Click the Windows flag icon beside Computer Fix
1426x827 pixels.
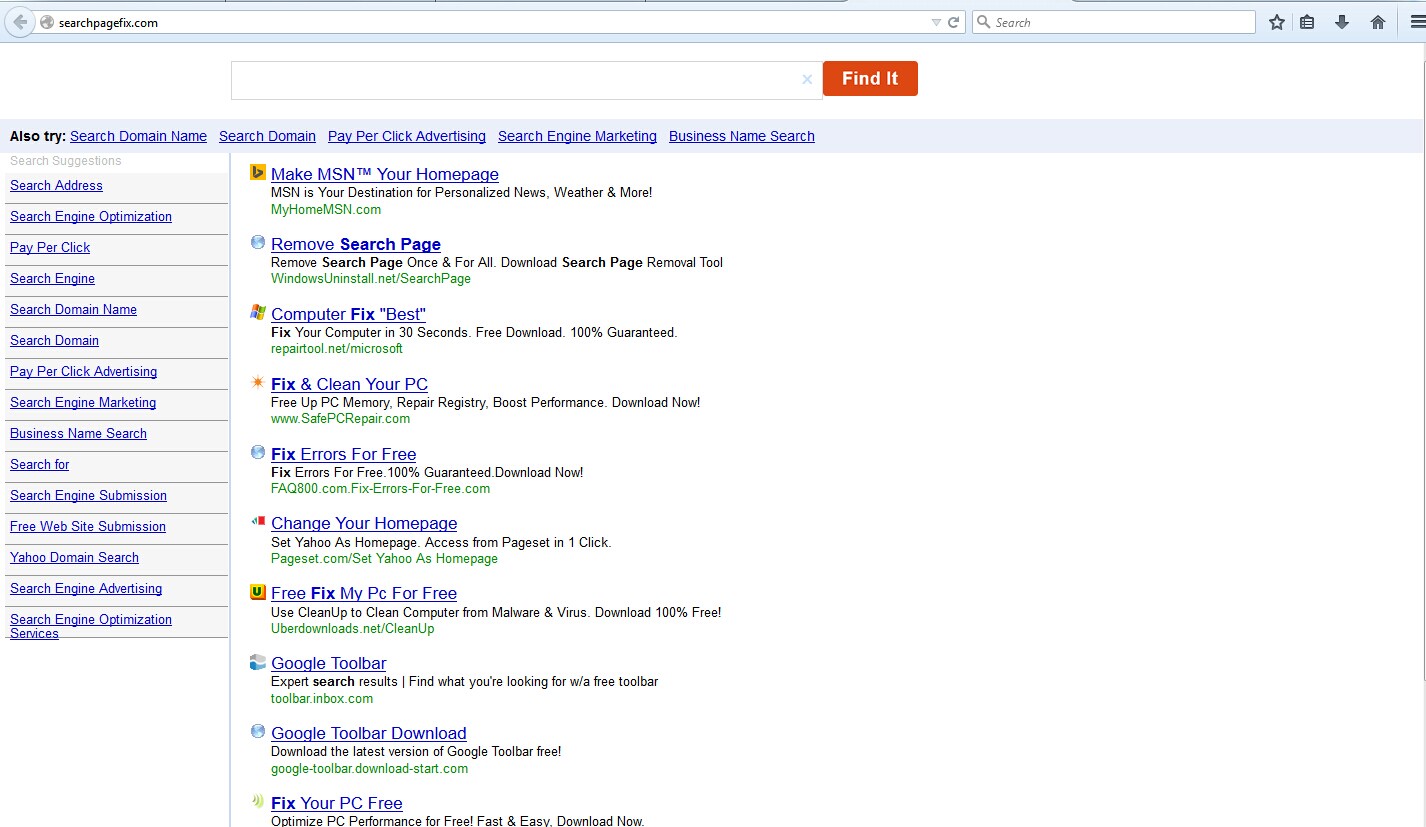pos(258,312)
